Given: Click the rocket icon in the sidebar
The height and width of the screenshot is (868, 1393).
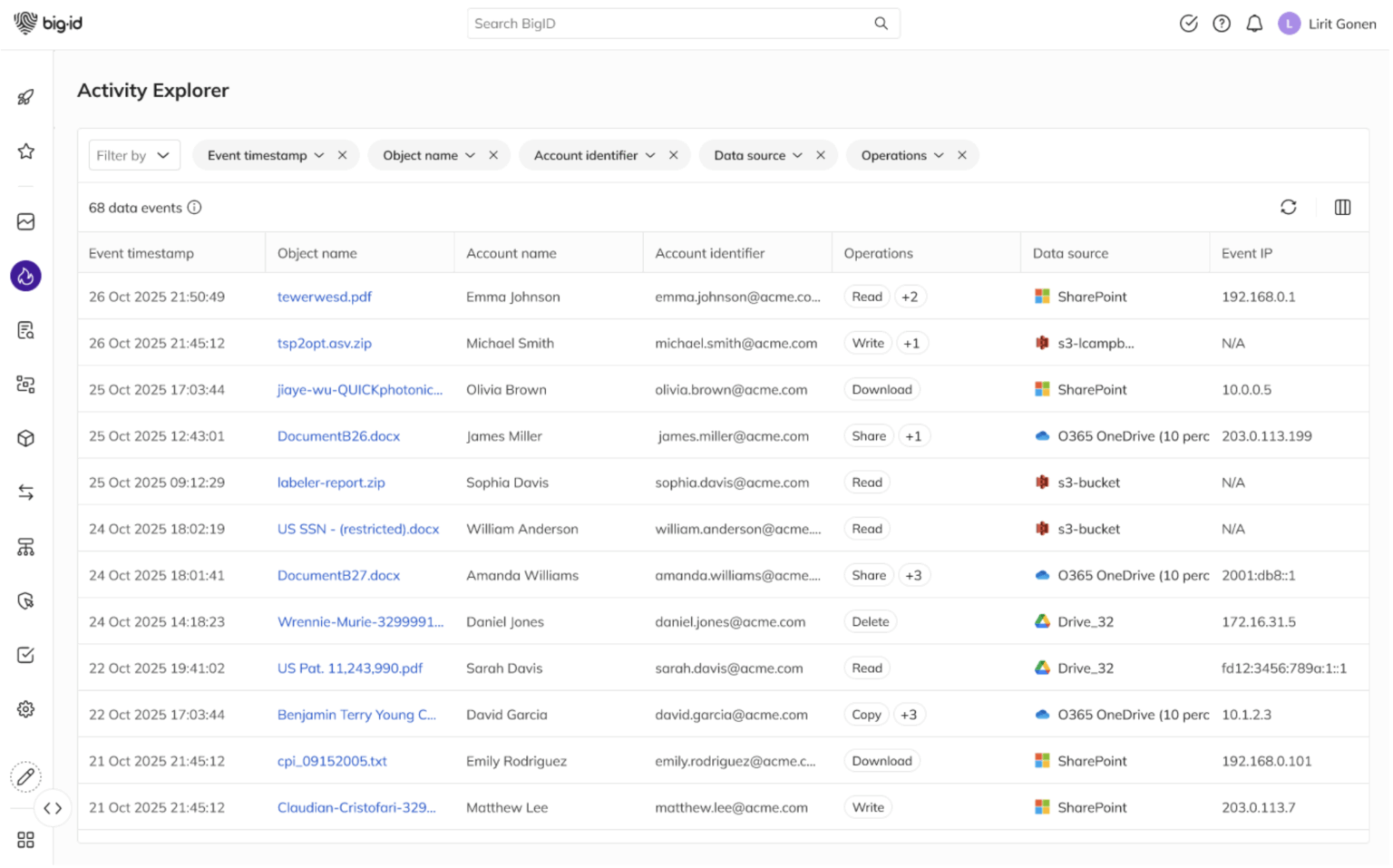Looking at the screenshot, I should click(25, 97).
